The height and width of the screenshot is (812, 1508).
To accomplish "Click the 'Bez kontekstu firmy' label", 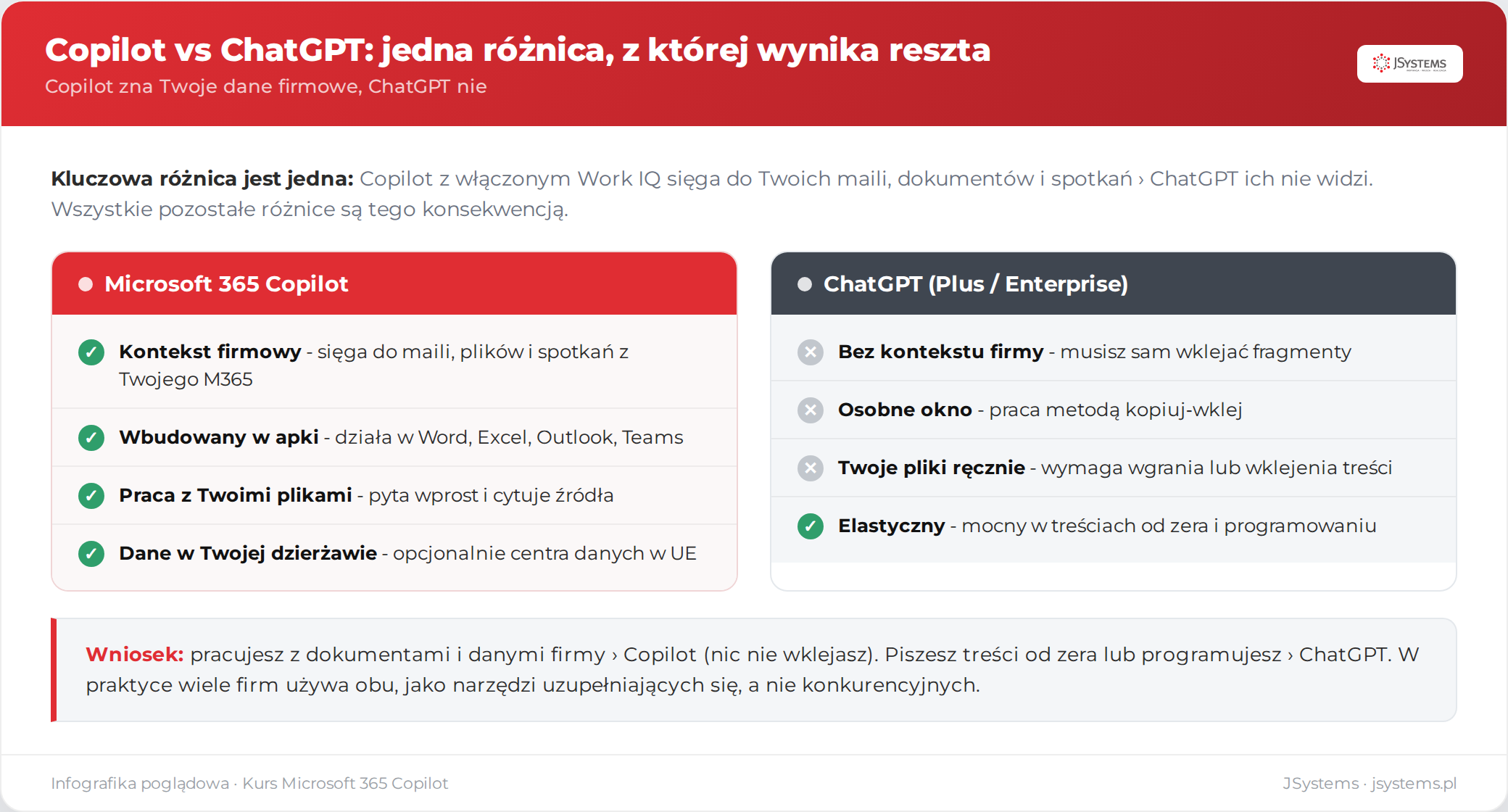I will [x=941, y=352].
